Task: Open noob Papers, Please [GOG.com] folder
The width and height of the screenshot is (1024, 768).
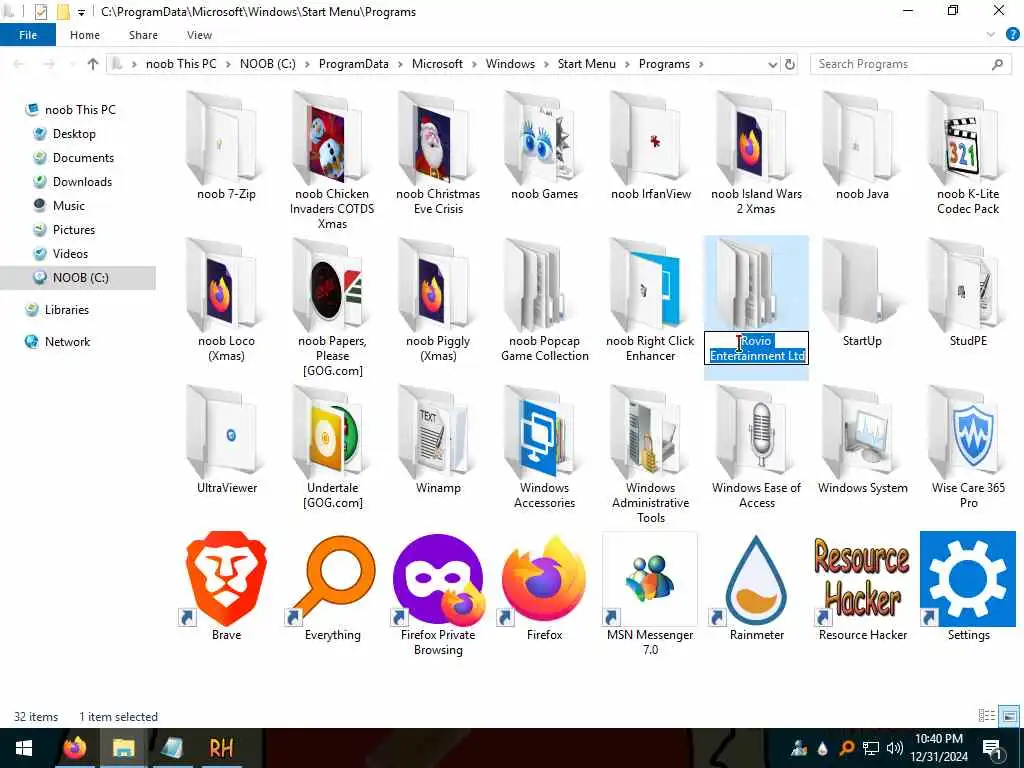Action: coord(332,308)
